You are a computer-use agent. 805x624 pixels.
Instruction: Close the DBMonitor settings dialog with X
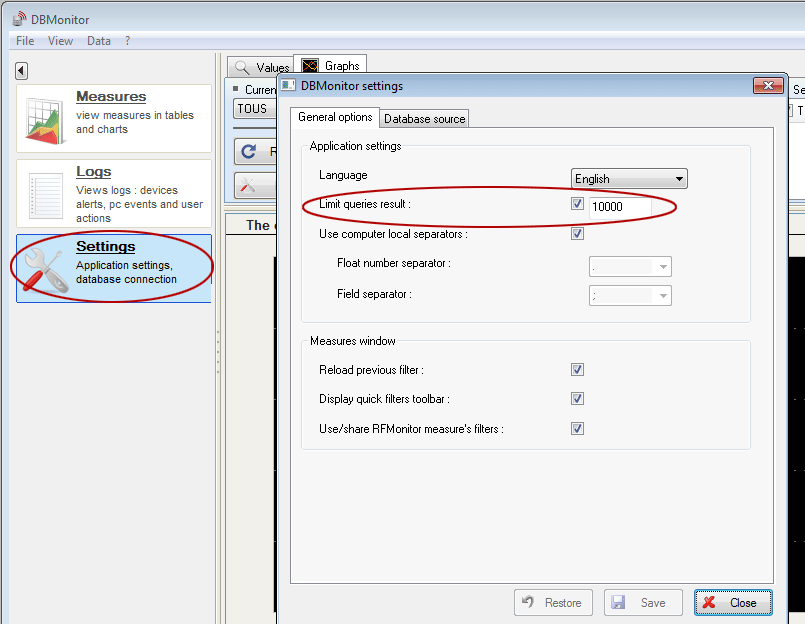tap(768, 85)
